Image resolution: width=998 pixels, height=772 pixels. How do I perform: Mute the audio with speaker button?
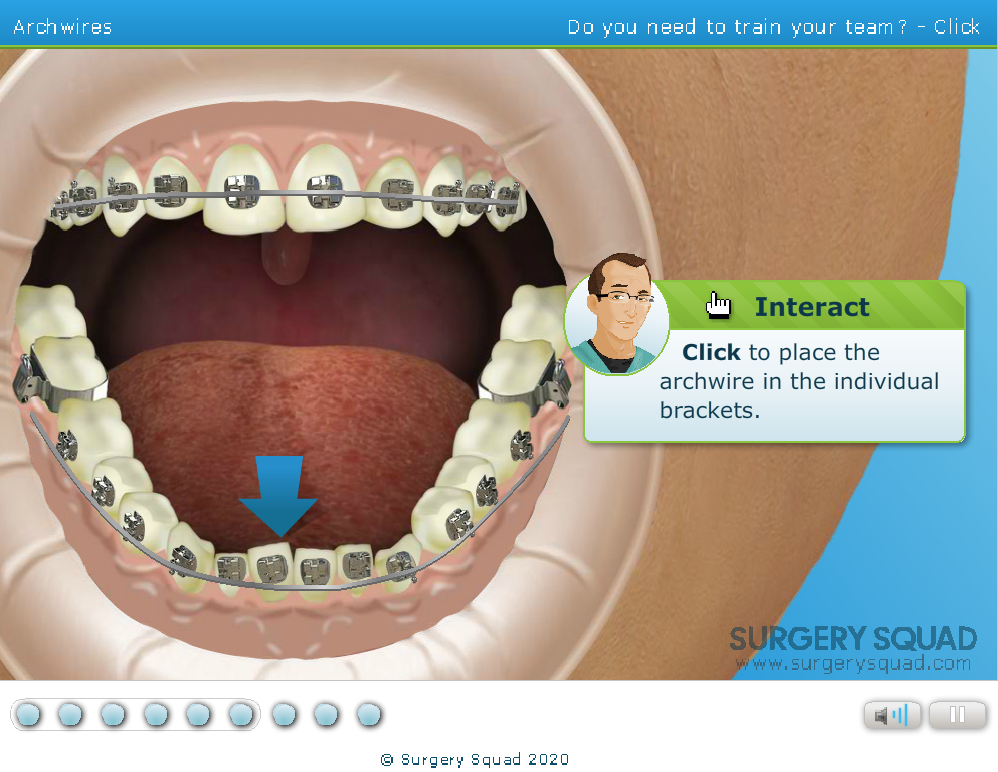click(892, 715)
